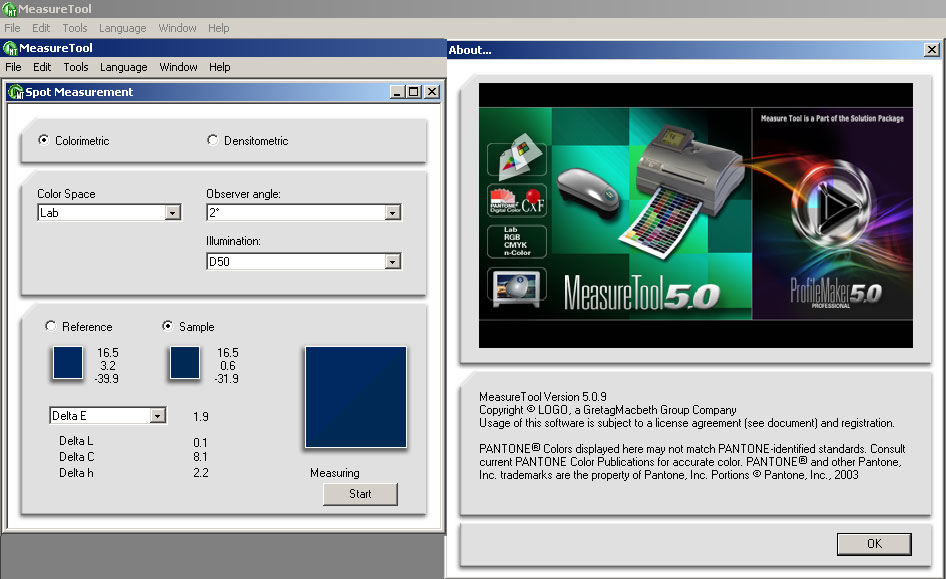Expand the Observer angle dropdown
The height and width of the screenshot is (579, 946).
pyautogui.click(x=393, y=212)
